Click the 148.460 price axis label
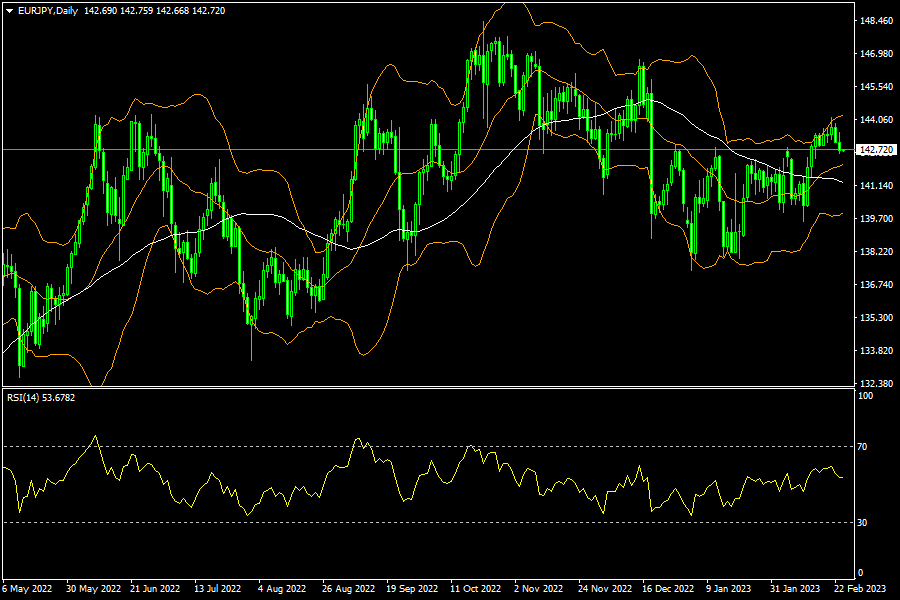 876,21
